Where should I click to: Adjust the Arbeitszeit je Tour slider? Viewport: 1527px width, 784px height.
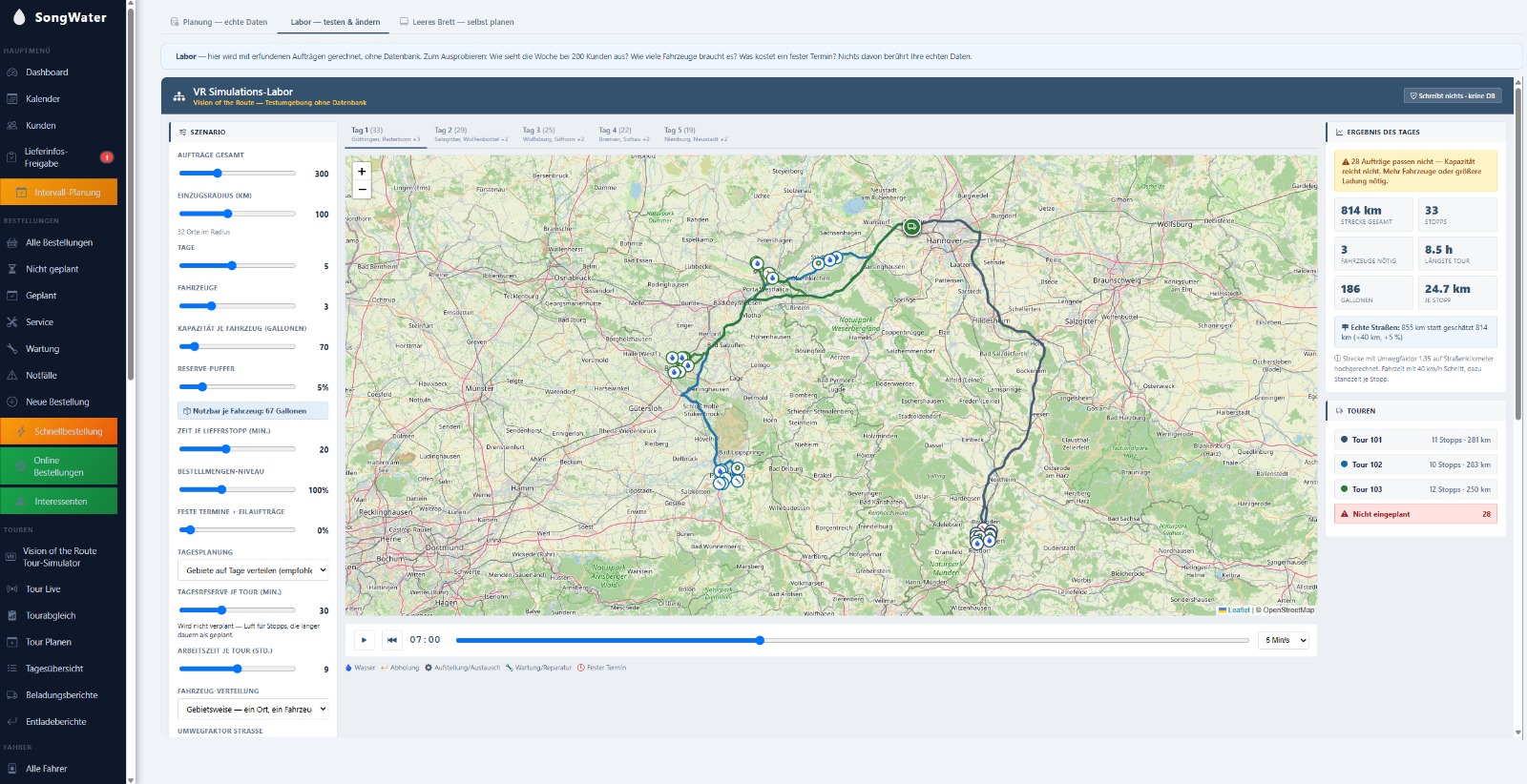coord(238,670)
